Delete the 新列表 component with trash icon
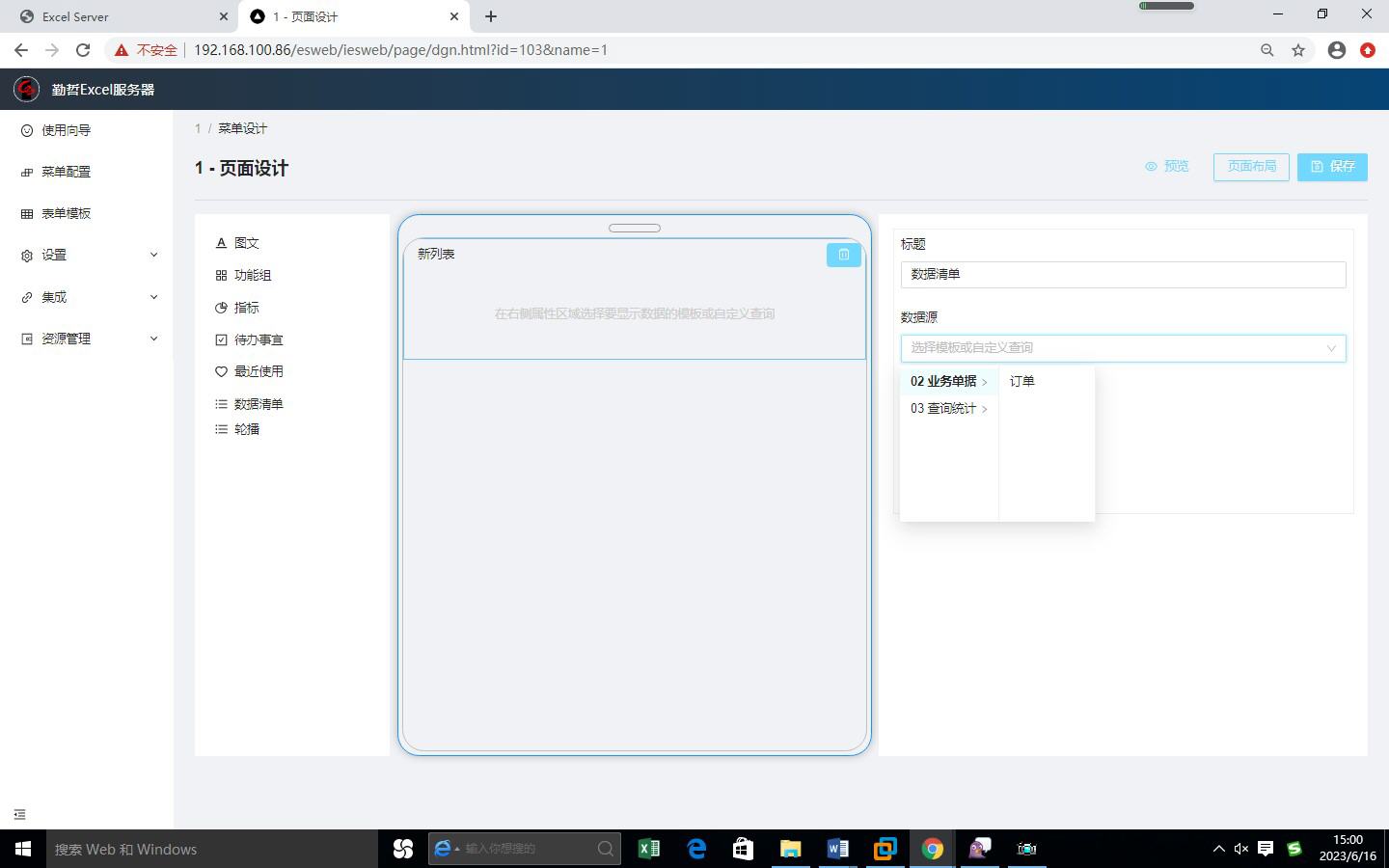 [843, 255]
